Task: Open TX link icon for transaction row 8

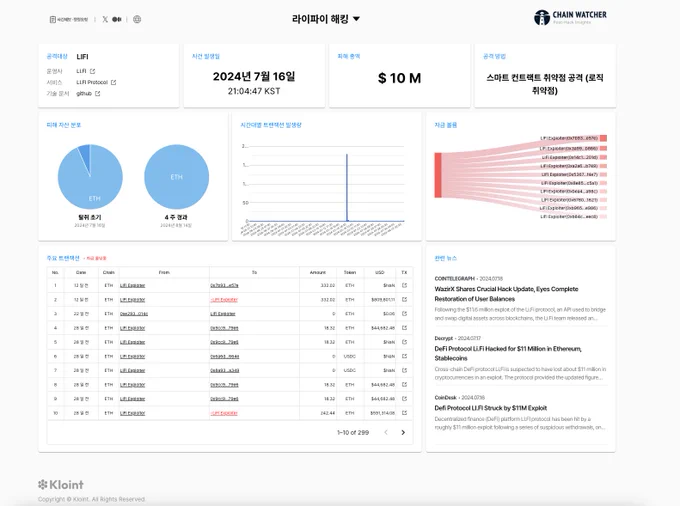Action: [x=404, y=385]
